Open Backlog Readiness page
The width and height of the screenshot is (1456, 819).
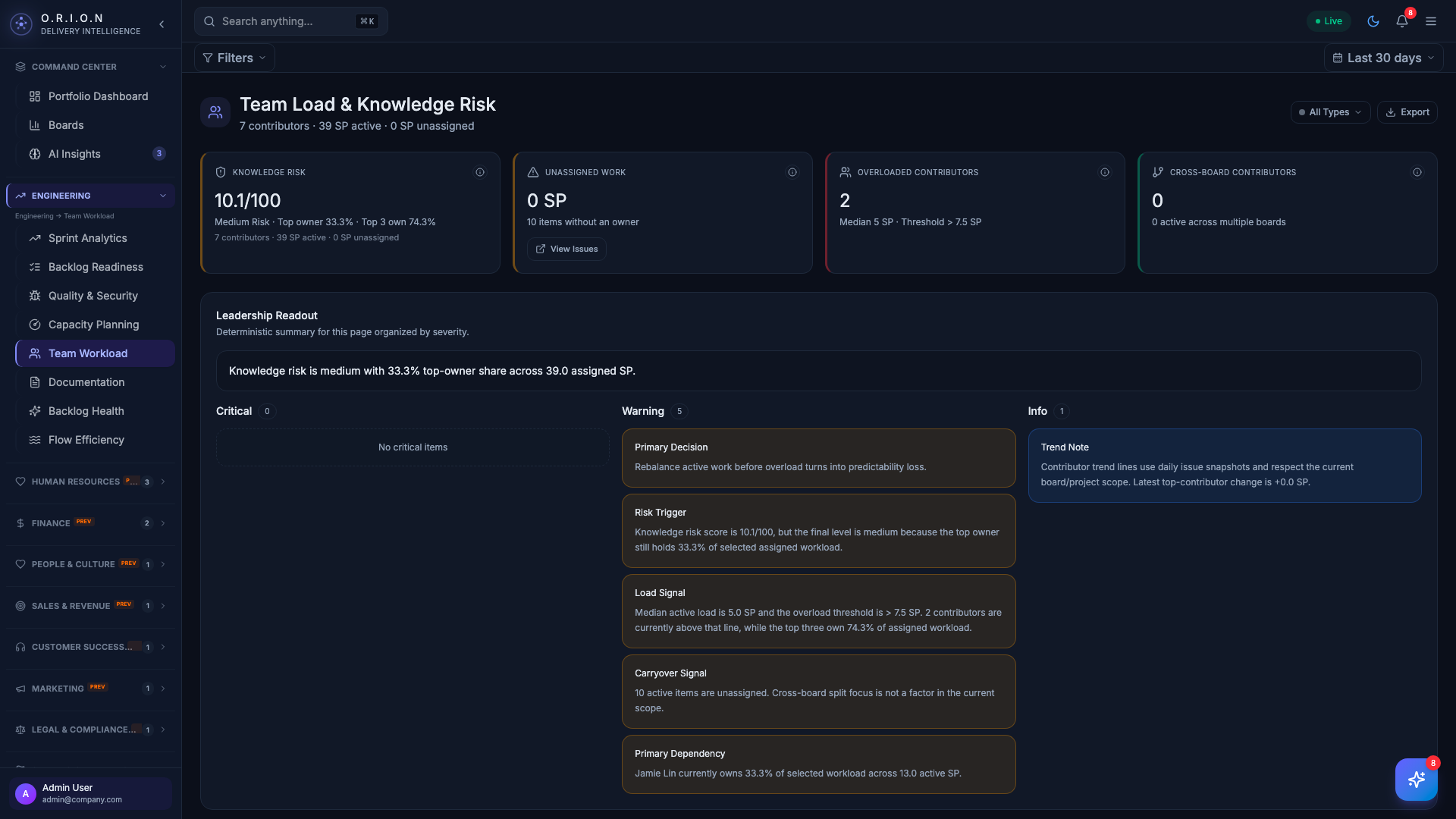[x=95, y=267]
